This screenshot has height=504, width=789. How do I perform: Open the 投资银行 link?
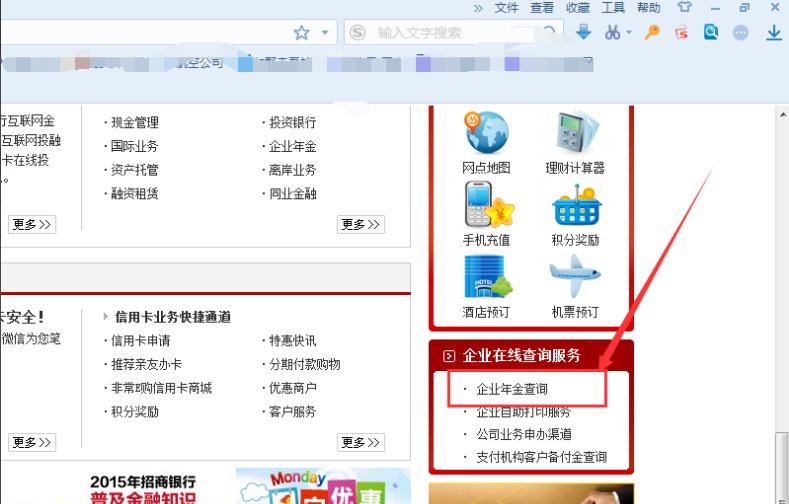[292, 122]
